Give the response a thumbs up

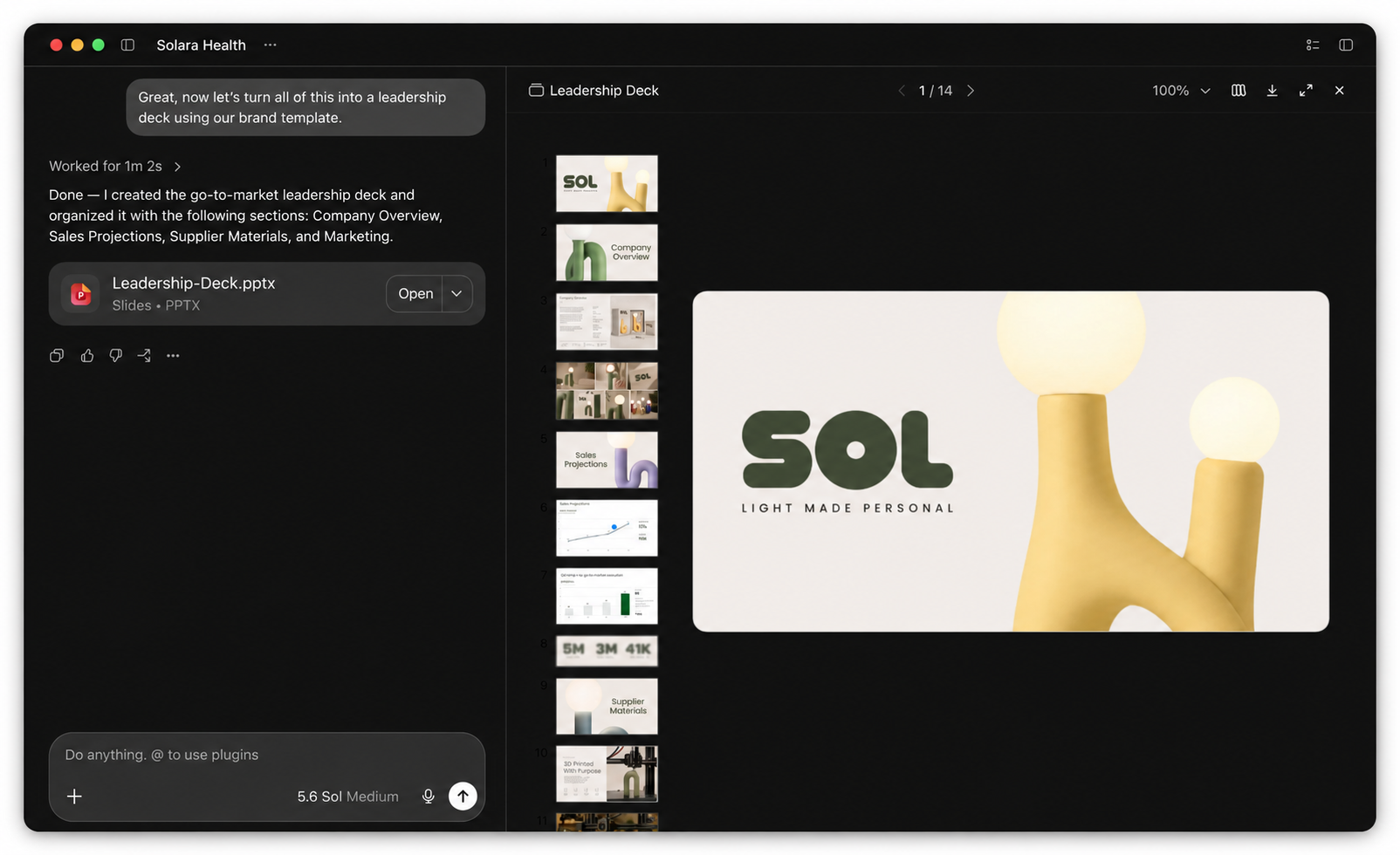(87, 355)
